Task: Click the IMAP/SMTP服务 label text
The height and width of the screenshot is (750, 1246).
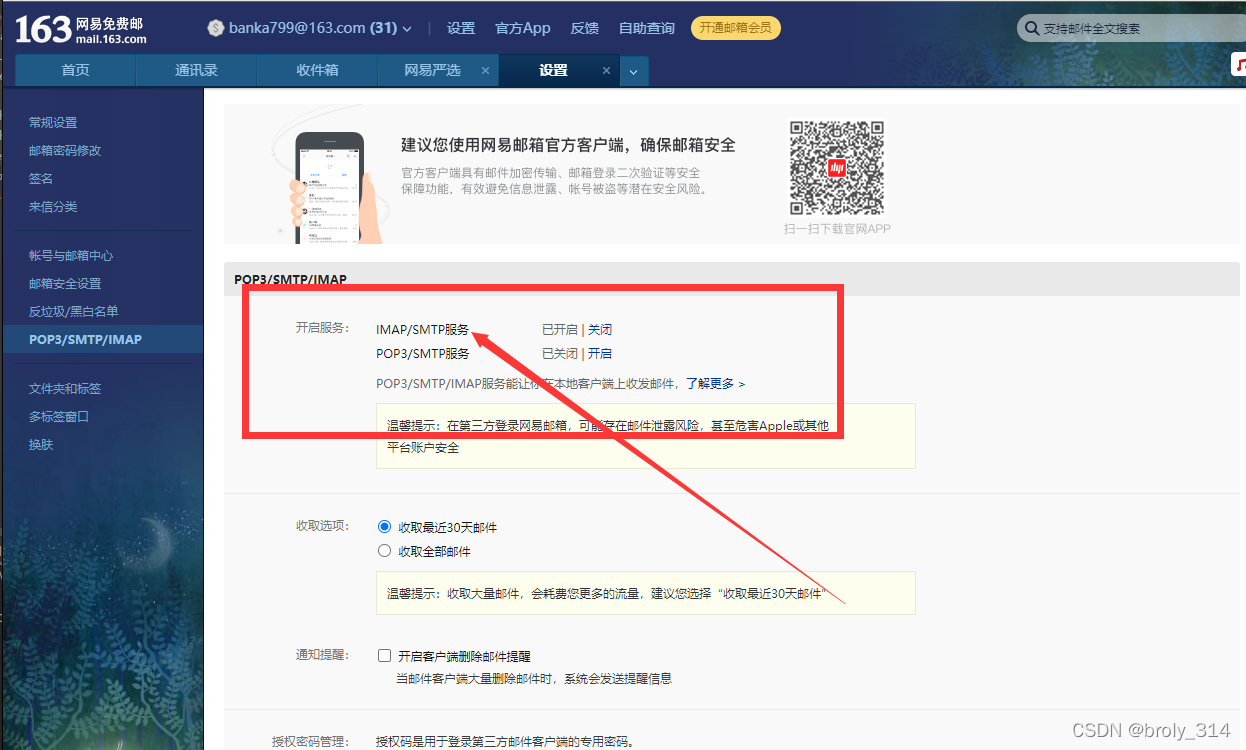Action: pyautogui.click(x=423, y=329)
